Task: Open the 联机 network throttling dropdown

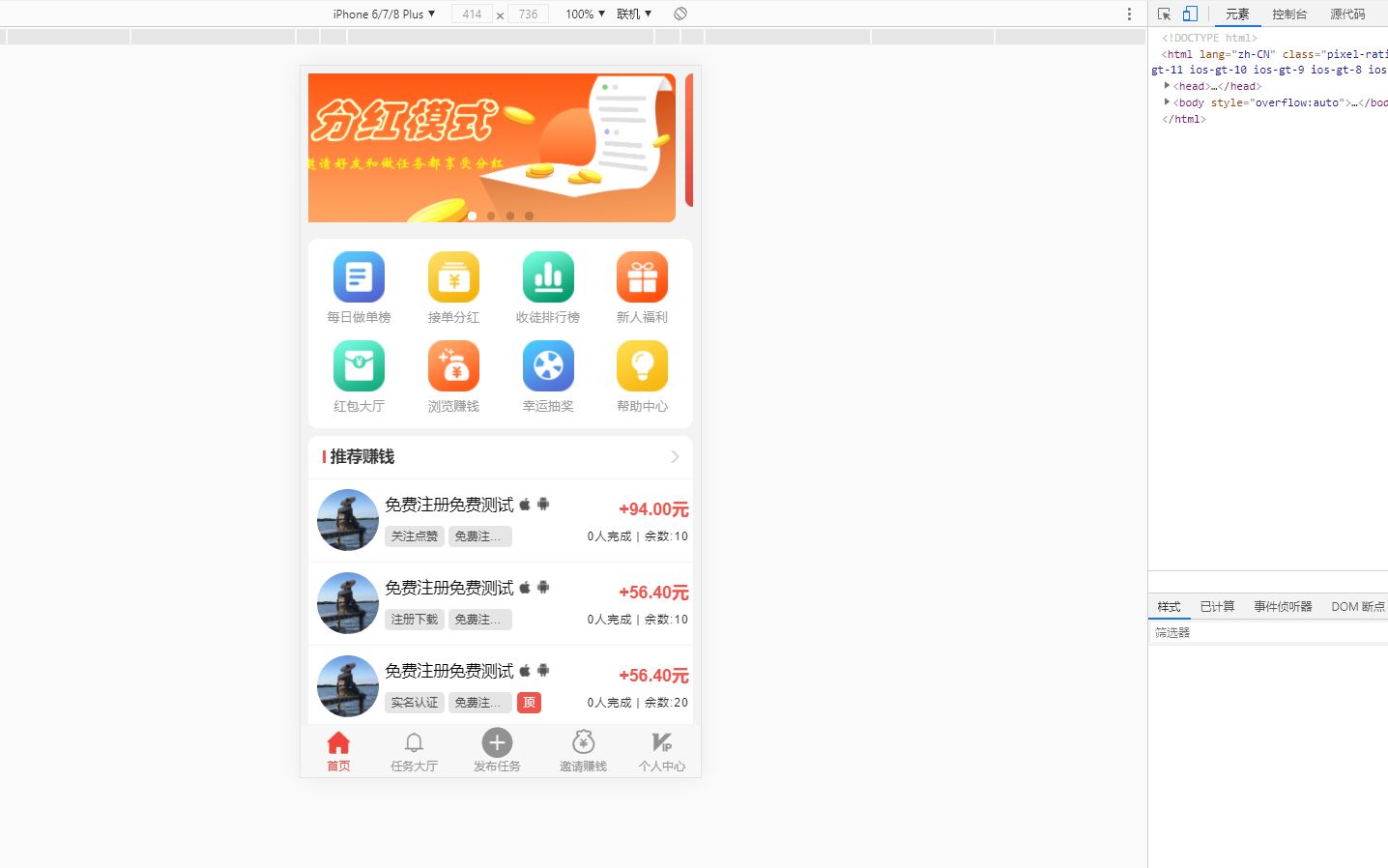Action: point(634,14)
